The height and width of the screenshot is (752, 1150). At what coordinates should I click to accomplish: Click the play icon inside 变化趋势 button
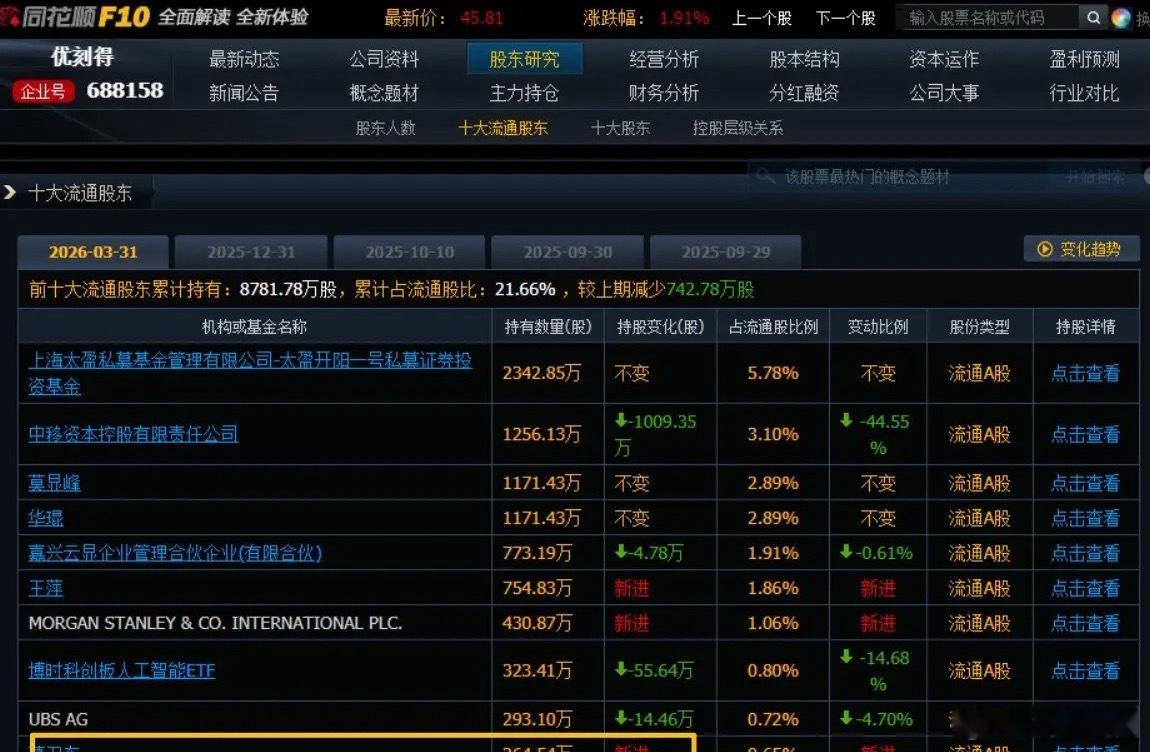(1043, 249)
